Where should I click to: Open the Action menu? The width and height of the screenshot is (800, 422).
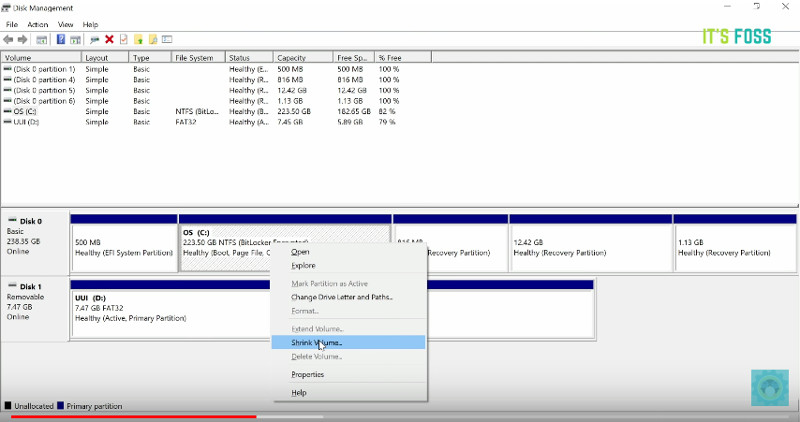click(x=38, y=24)
